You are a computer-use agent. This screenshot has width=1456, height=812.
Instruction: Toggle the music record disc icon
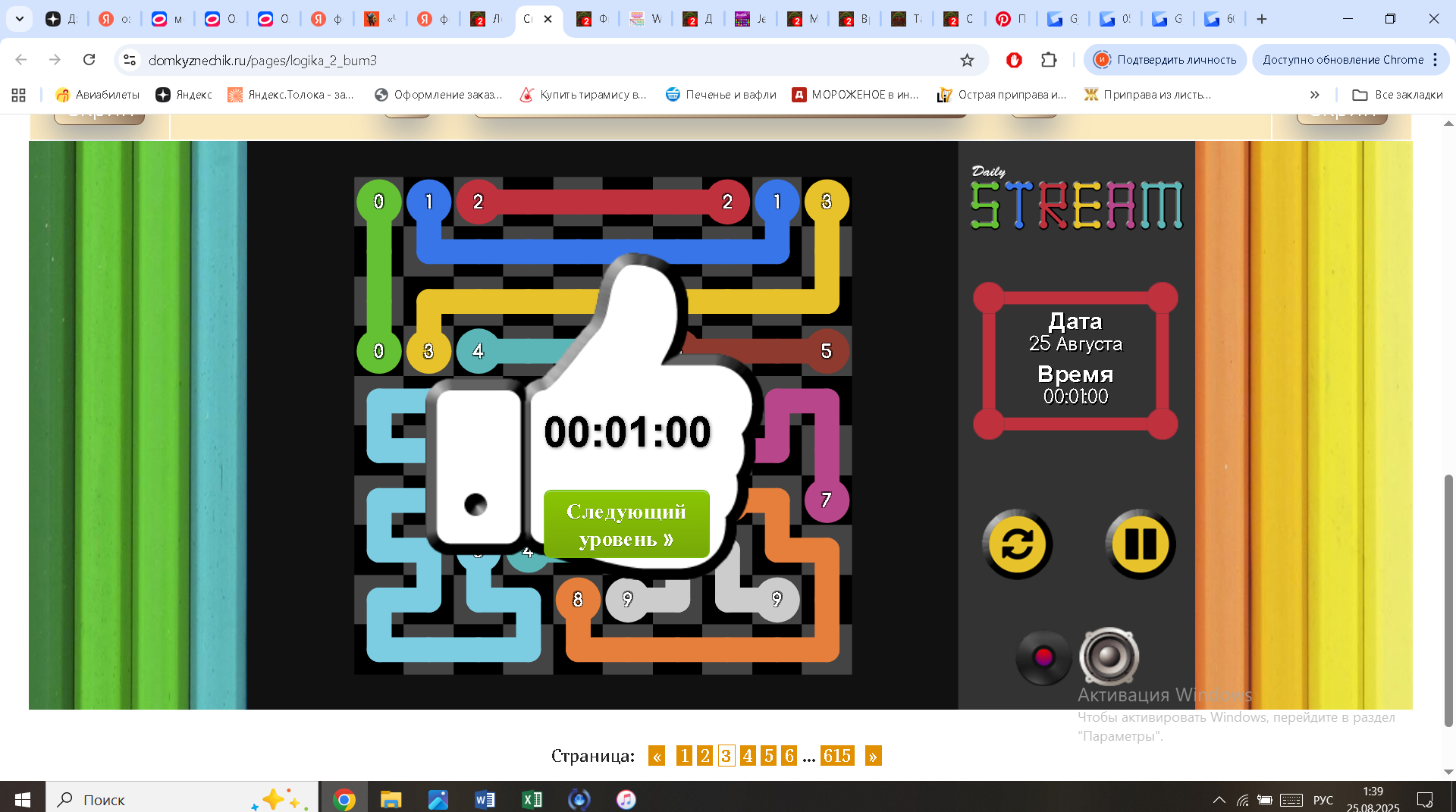coord(1043,657)
